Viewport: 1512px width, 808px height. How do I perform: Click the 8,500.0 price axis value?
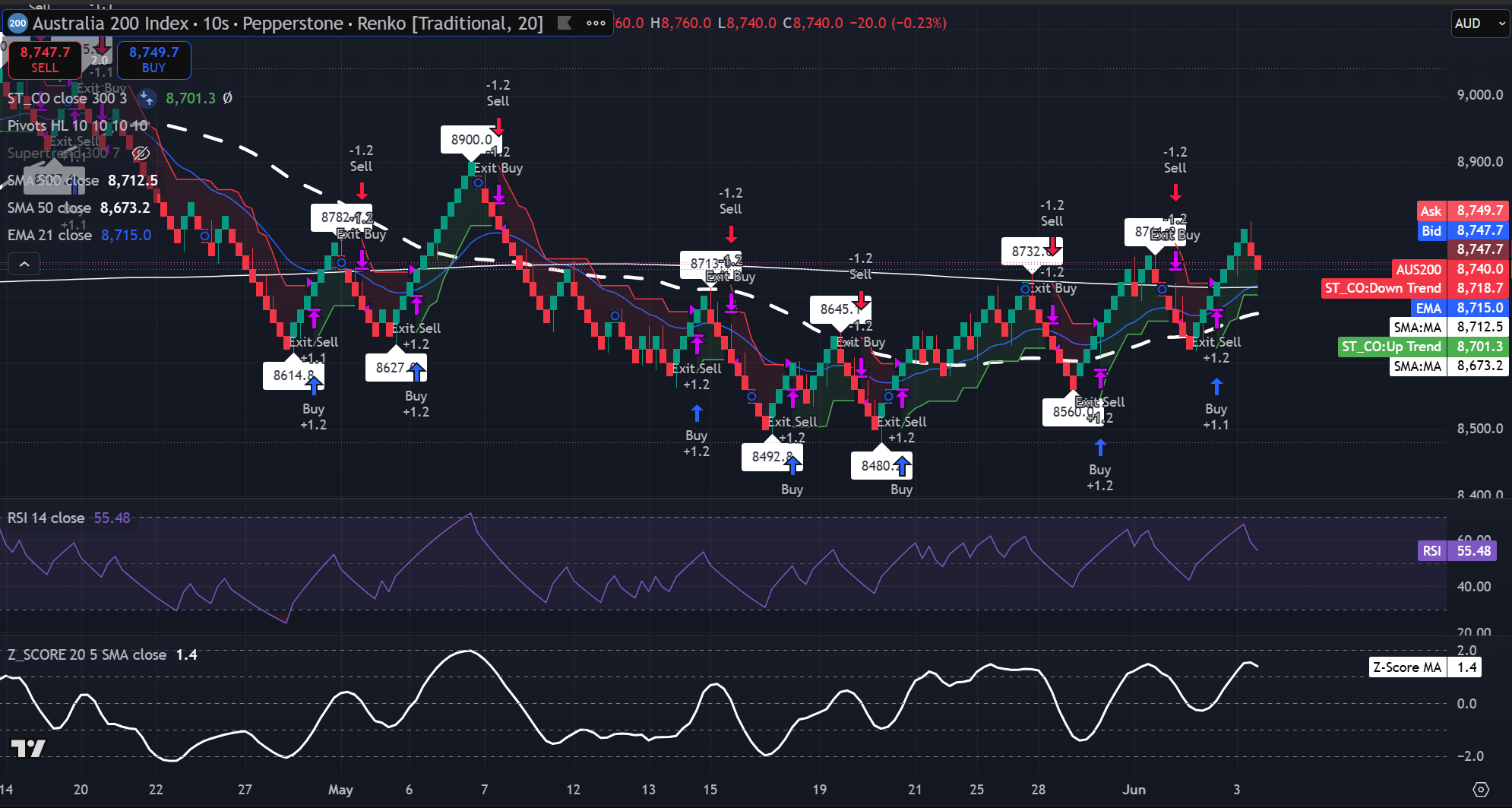tap(1480, 429)
